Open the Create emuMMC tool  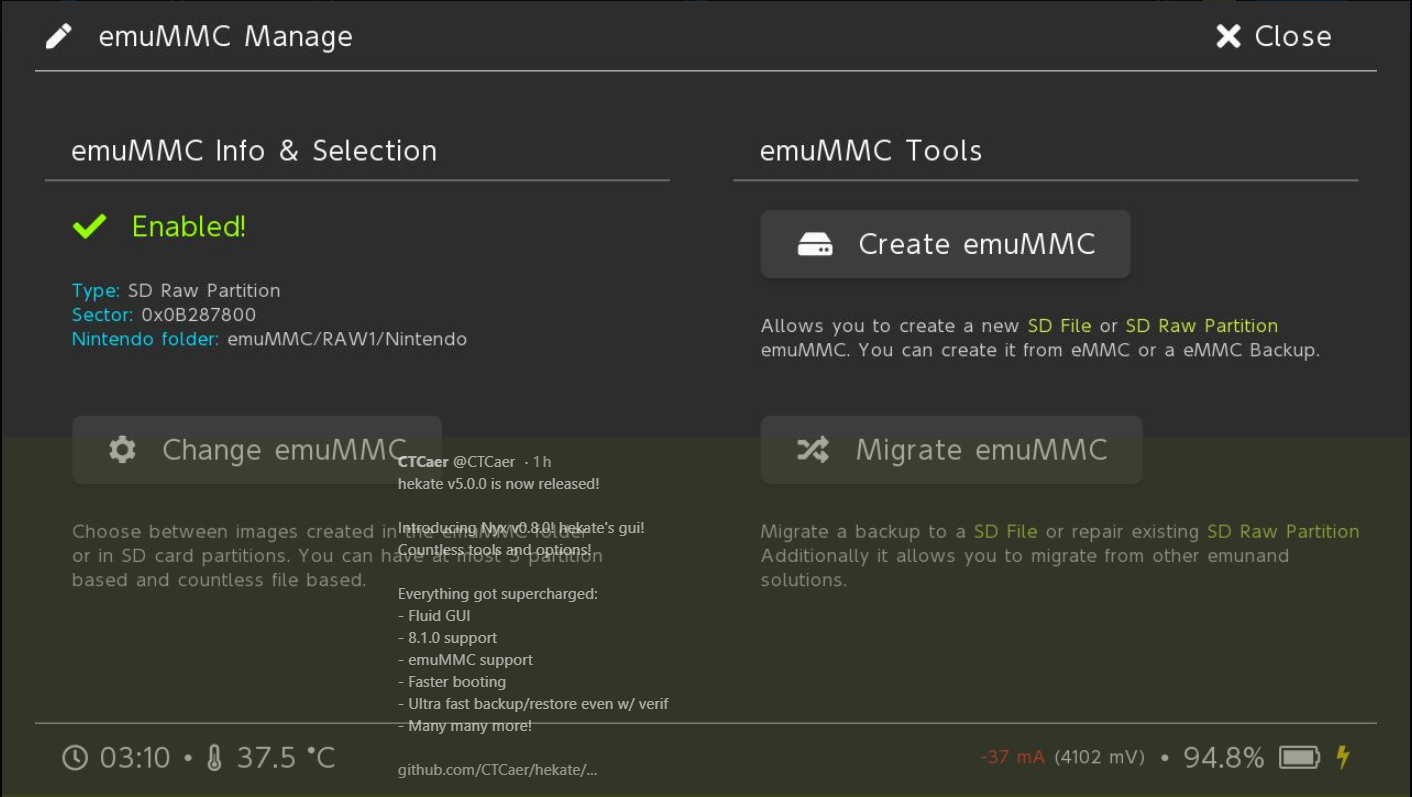point(945,244)
